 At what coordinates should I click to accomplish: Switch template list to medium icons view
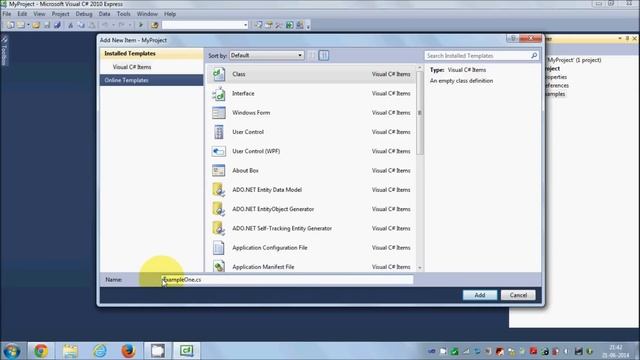point(324,56)
